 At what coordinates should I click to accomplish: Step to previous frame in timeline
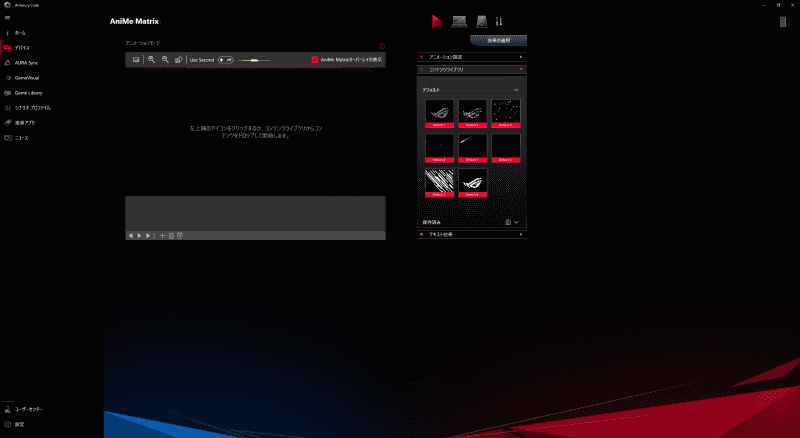pos(131,236)
